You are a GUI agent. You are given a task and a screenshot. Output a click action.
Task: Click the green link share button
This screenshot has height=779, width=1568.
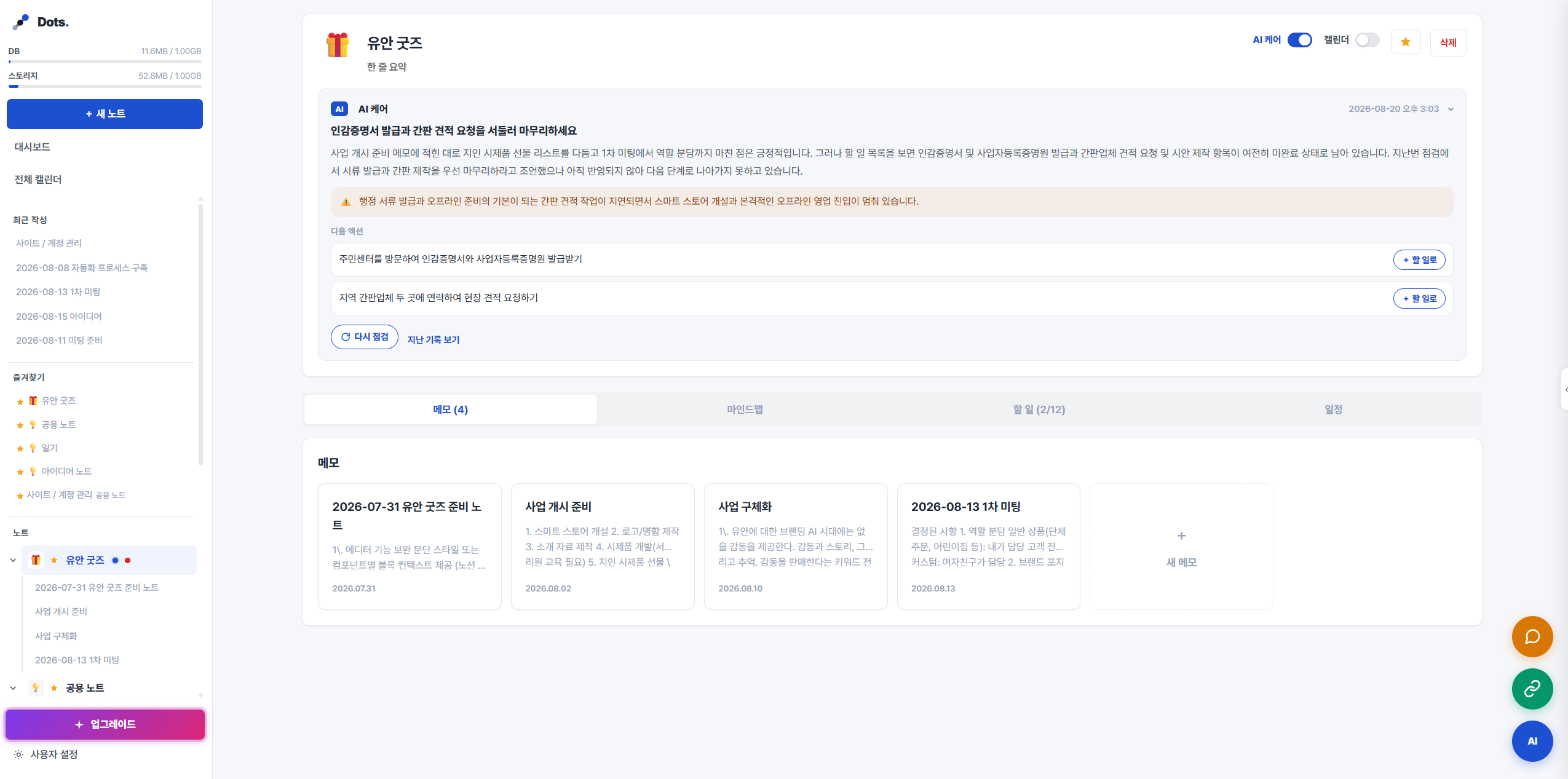point(1532,689)
